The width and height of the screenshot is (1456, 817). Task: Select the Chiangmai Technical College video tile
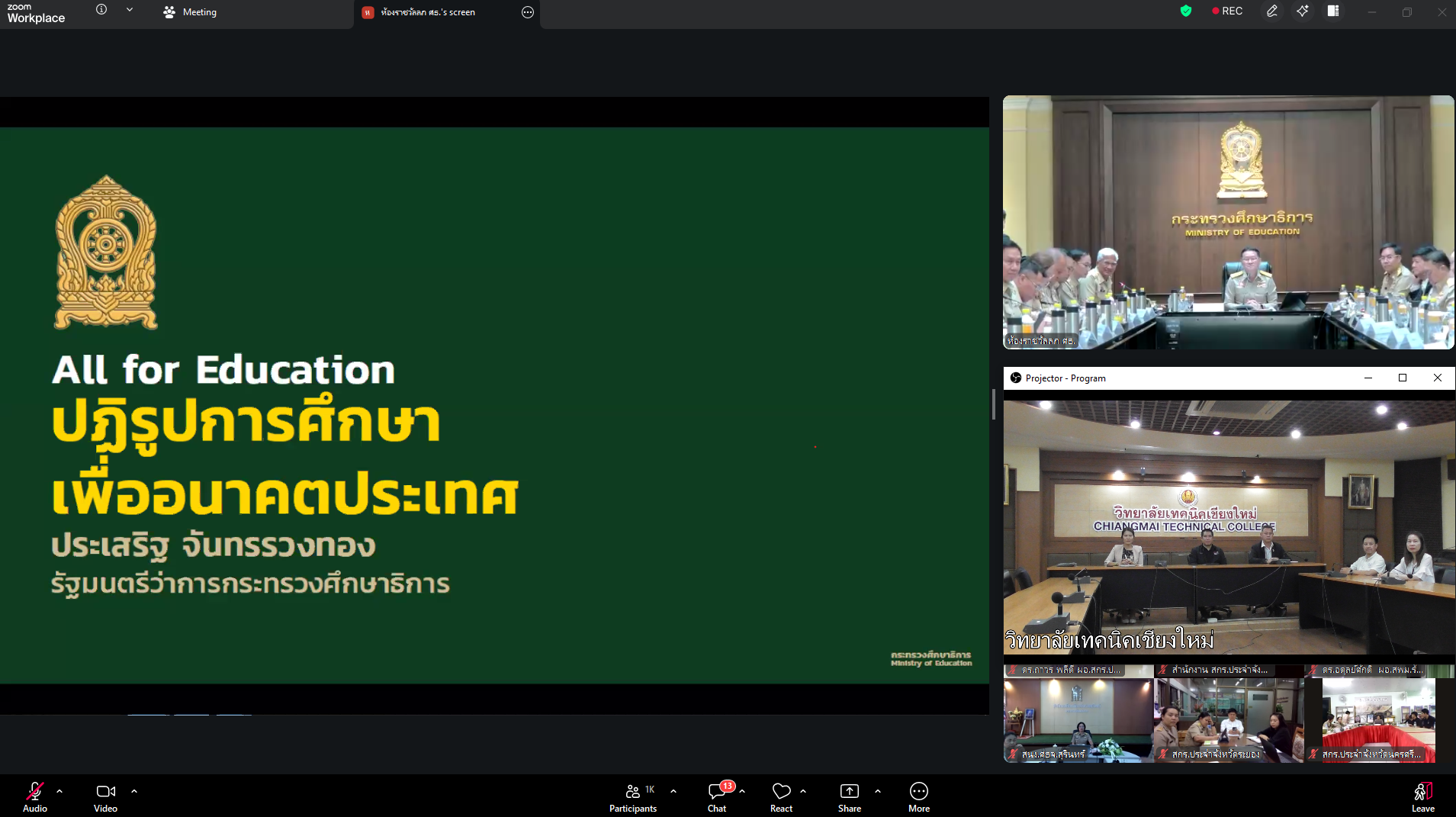(x=1229, y=526)
